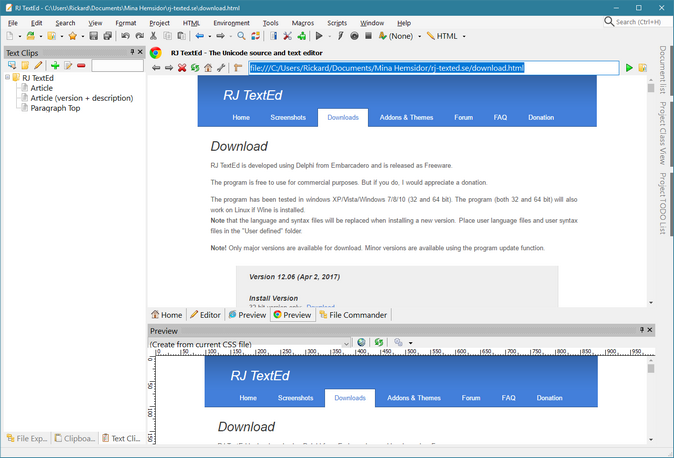
Task: Click the browser Refresh green arrows icon
Action: click(195, 68)
